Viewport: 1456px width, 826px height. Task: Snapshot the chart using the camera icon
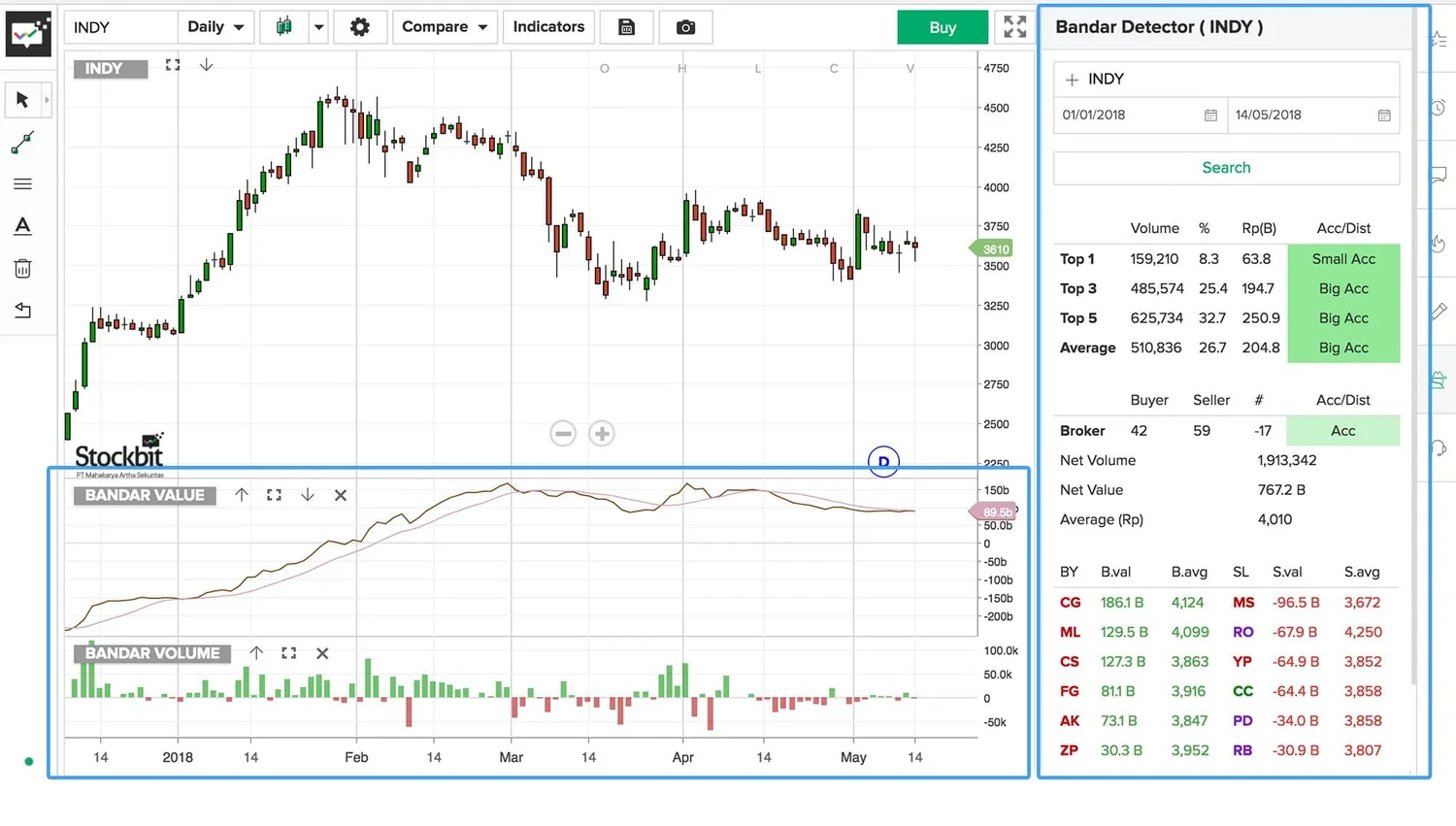686,27
